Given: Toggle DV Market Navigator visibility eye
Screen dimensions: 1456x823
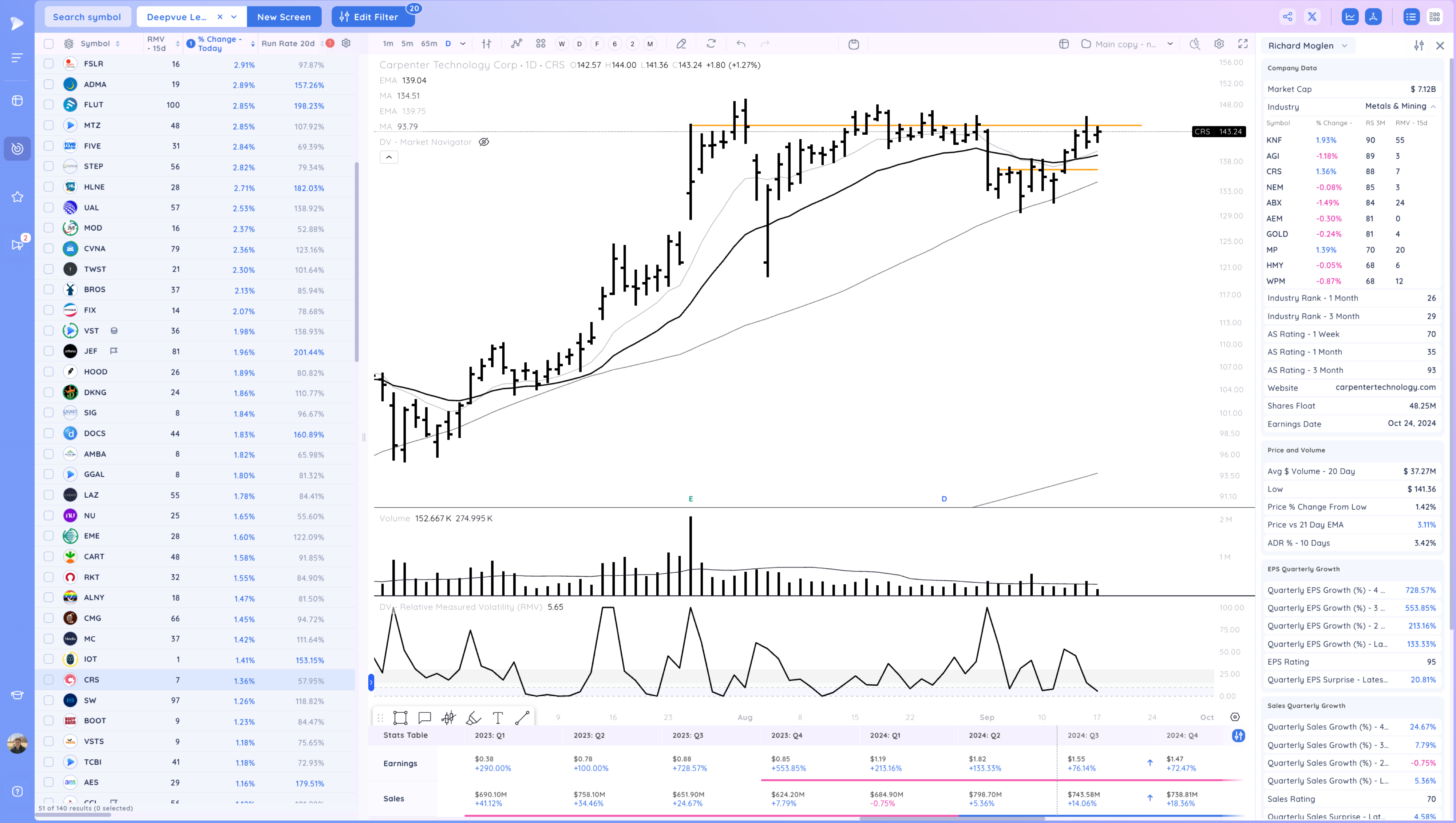Looking at the screenshot, I should (484, 143).
